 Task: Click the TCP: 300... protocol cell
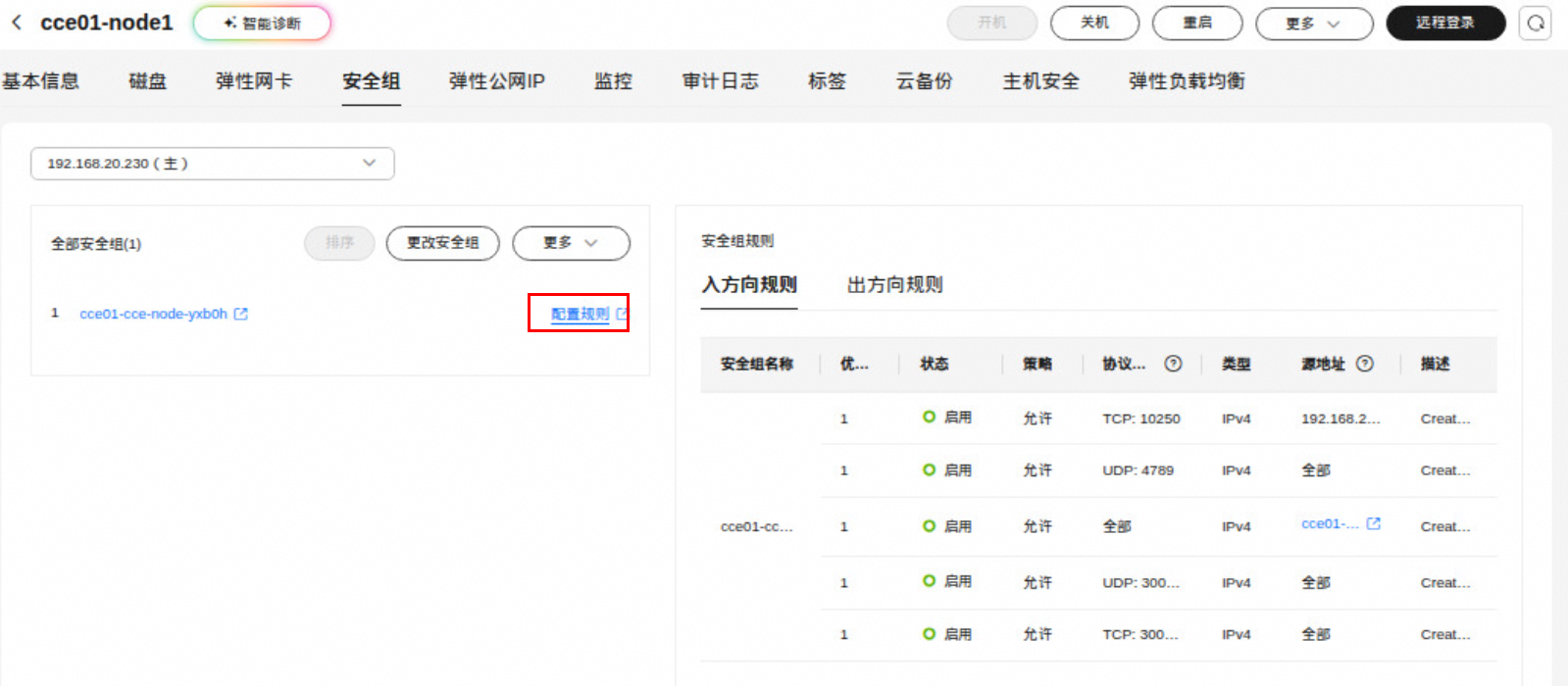1140,634
